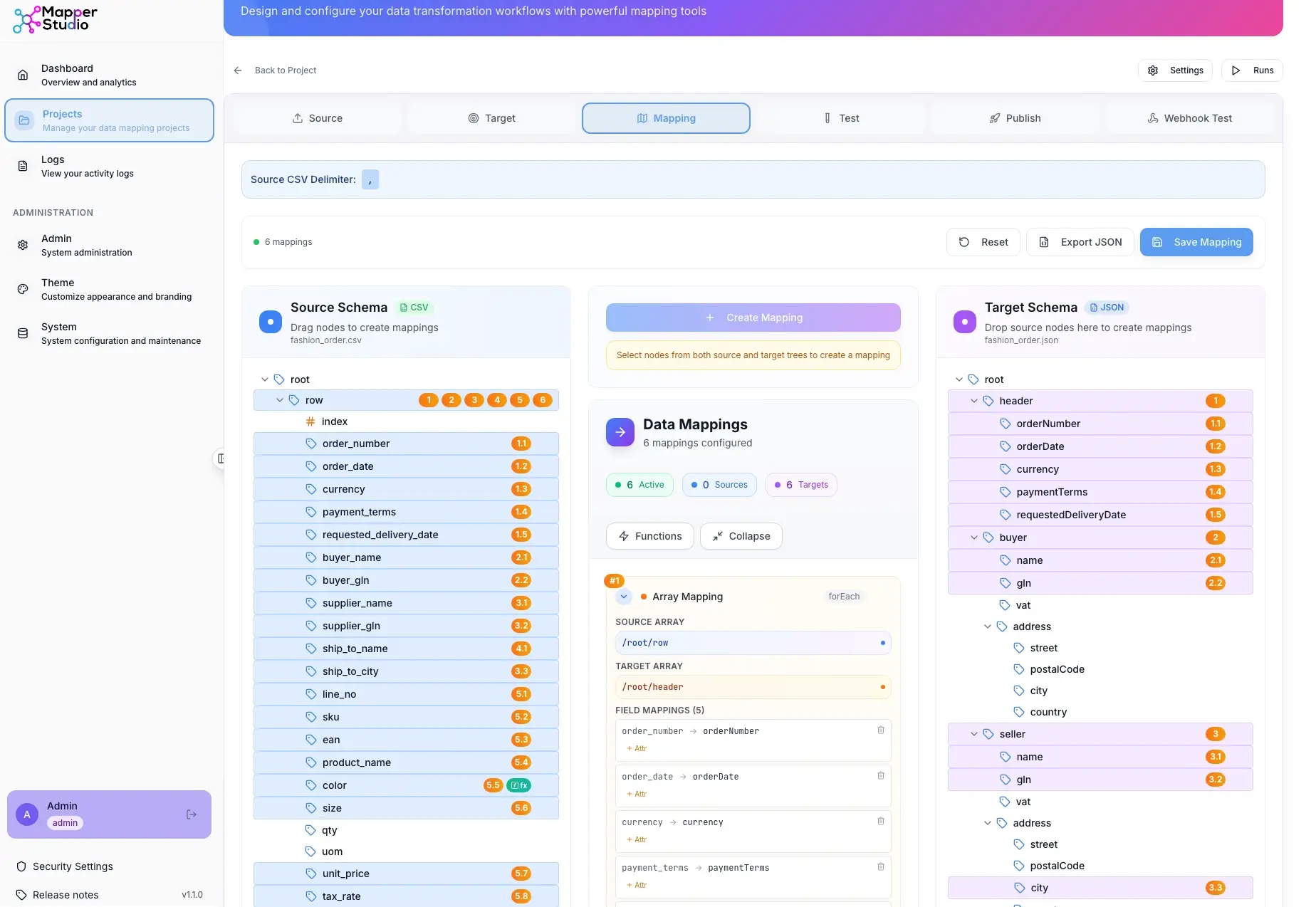
Task: Collapse the buyer node in Target Schema
Action: pos(973,538)
